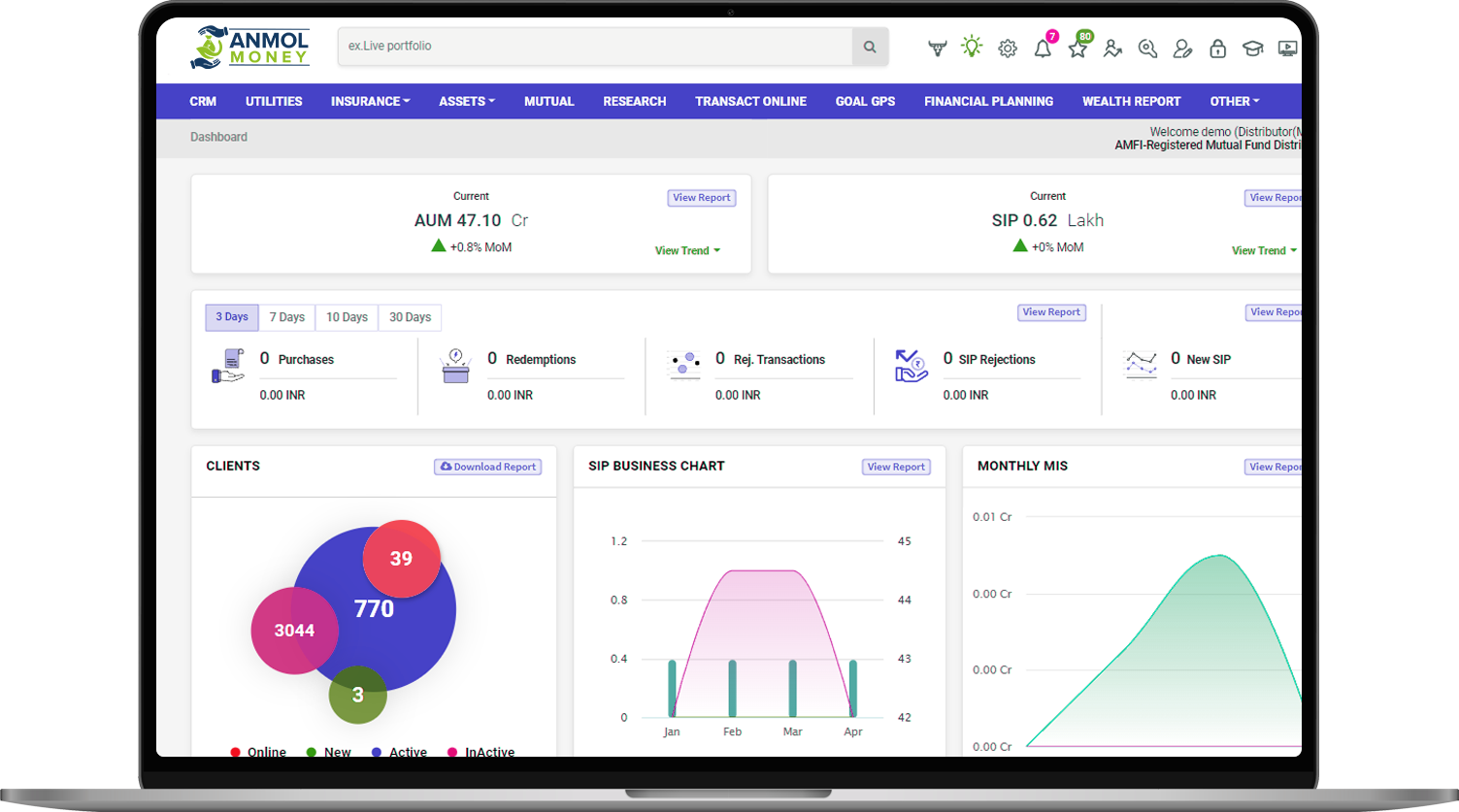Click the star icon with 80 badge
The height and width of the screenshot is (812, 1459).
pos(1078,49)
